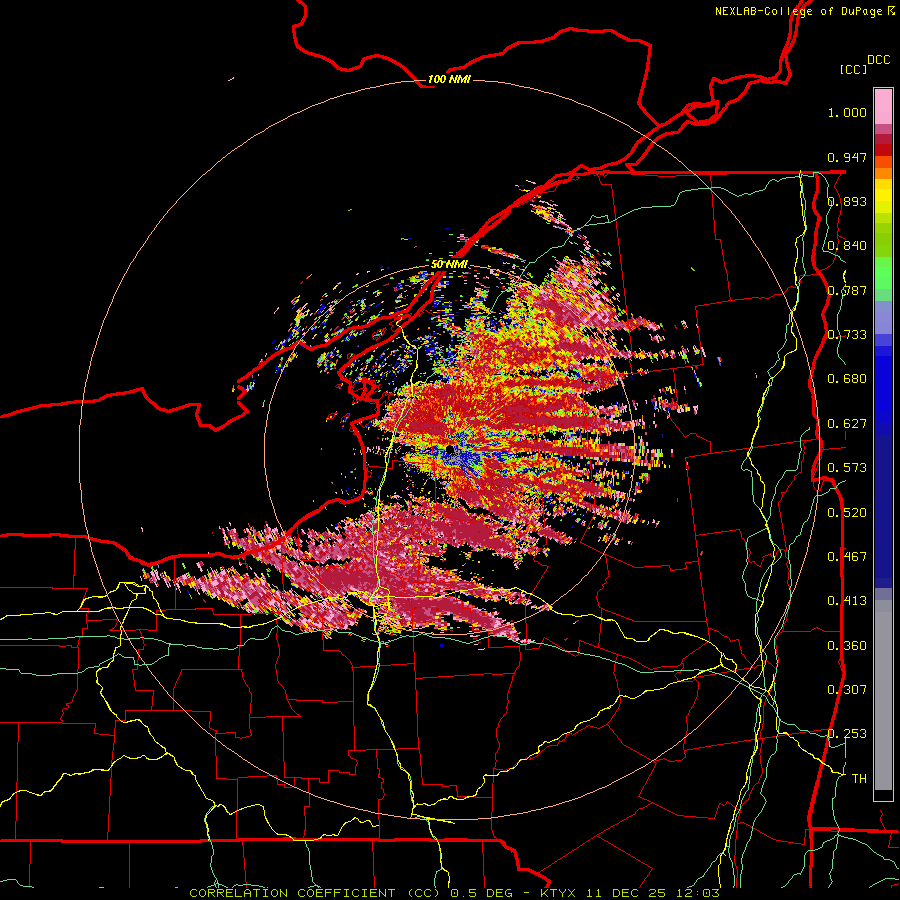Click the Correlation Coefficient caption at bottom
The image size is (900, 900).
[454, 893]
